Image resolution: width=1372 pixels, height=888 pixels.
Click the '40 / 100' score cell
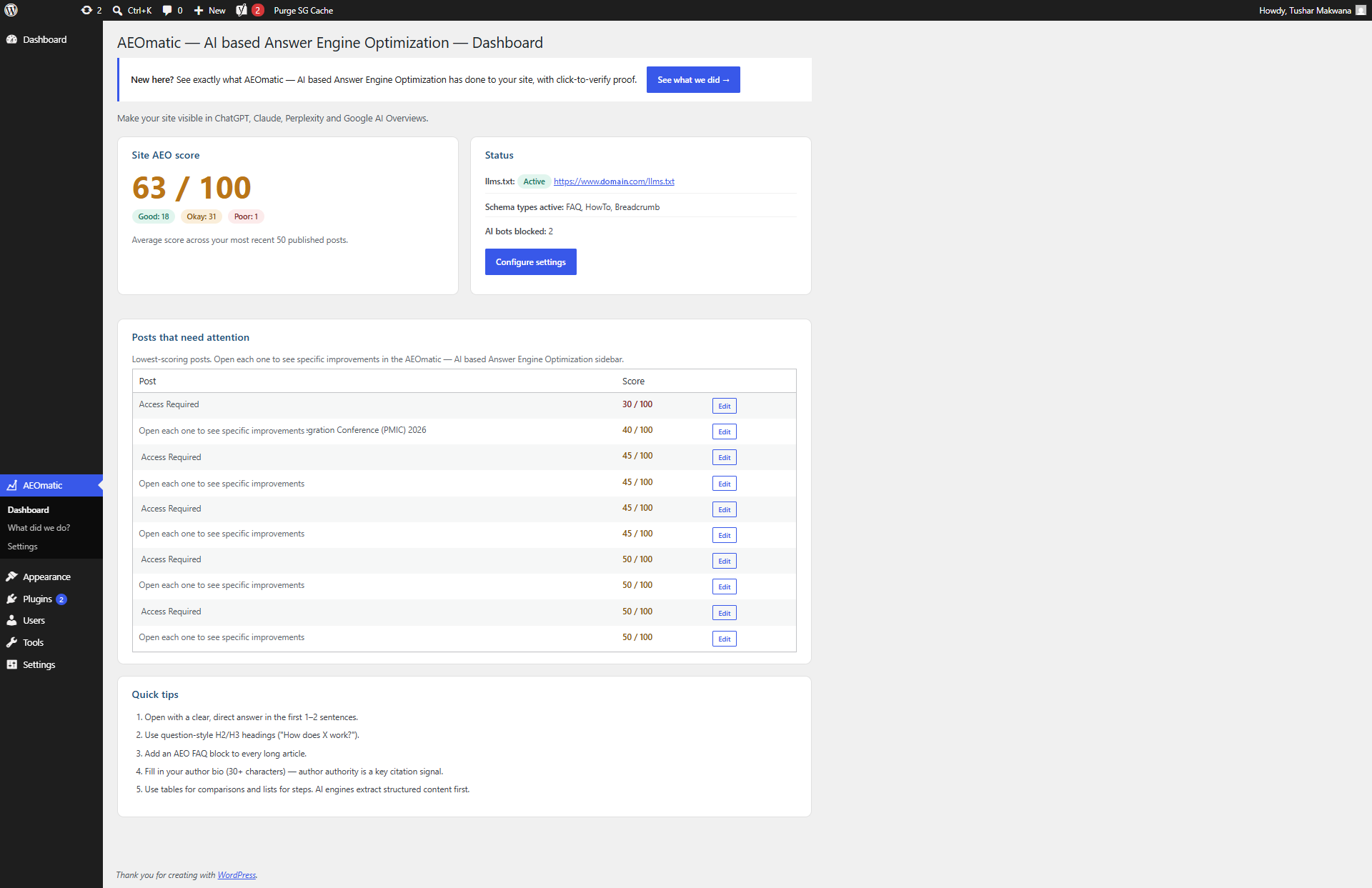coord(637,430)
